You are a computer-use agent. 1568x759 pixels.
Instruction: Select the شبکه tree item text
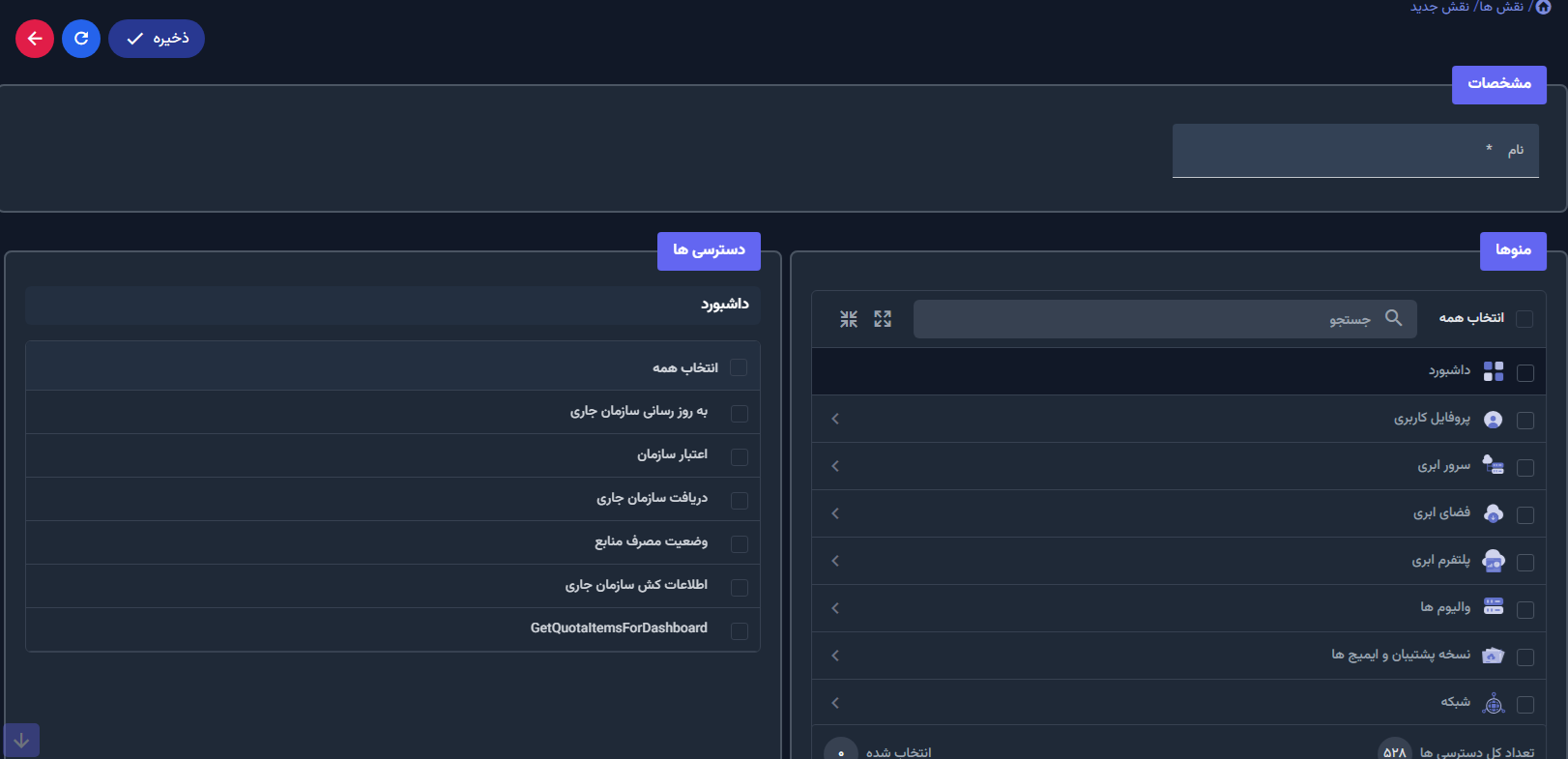[1455, 702]
